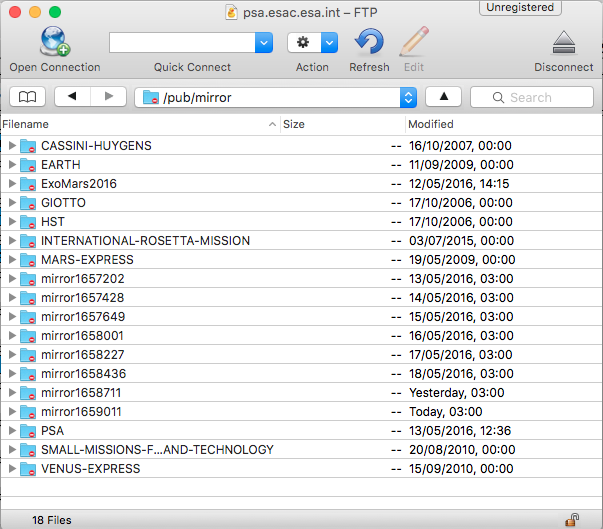
Task: Expand the CASSINI-HUYGENS folder triangle
Action: tap(12, 145)
